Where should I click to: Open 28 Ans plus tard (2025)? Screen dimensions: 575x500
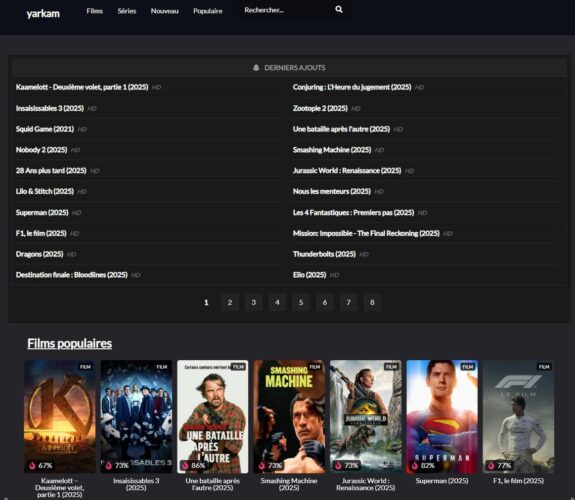point(51,171)
